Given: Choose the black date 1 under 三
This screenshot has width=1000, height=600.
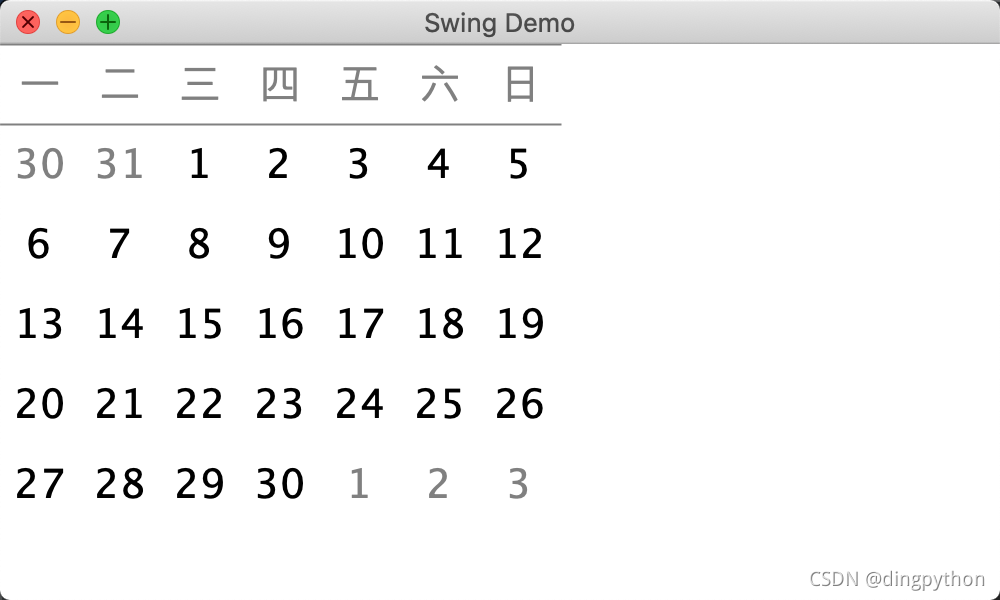Looking at the screenshot, I should pos(200,164).
